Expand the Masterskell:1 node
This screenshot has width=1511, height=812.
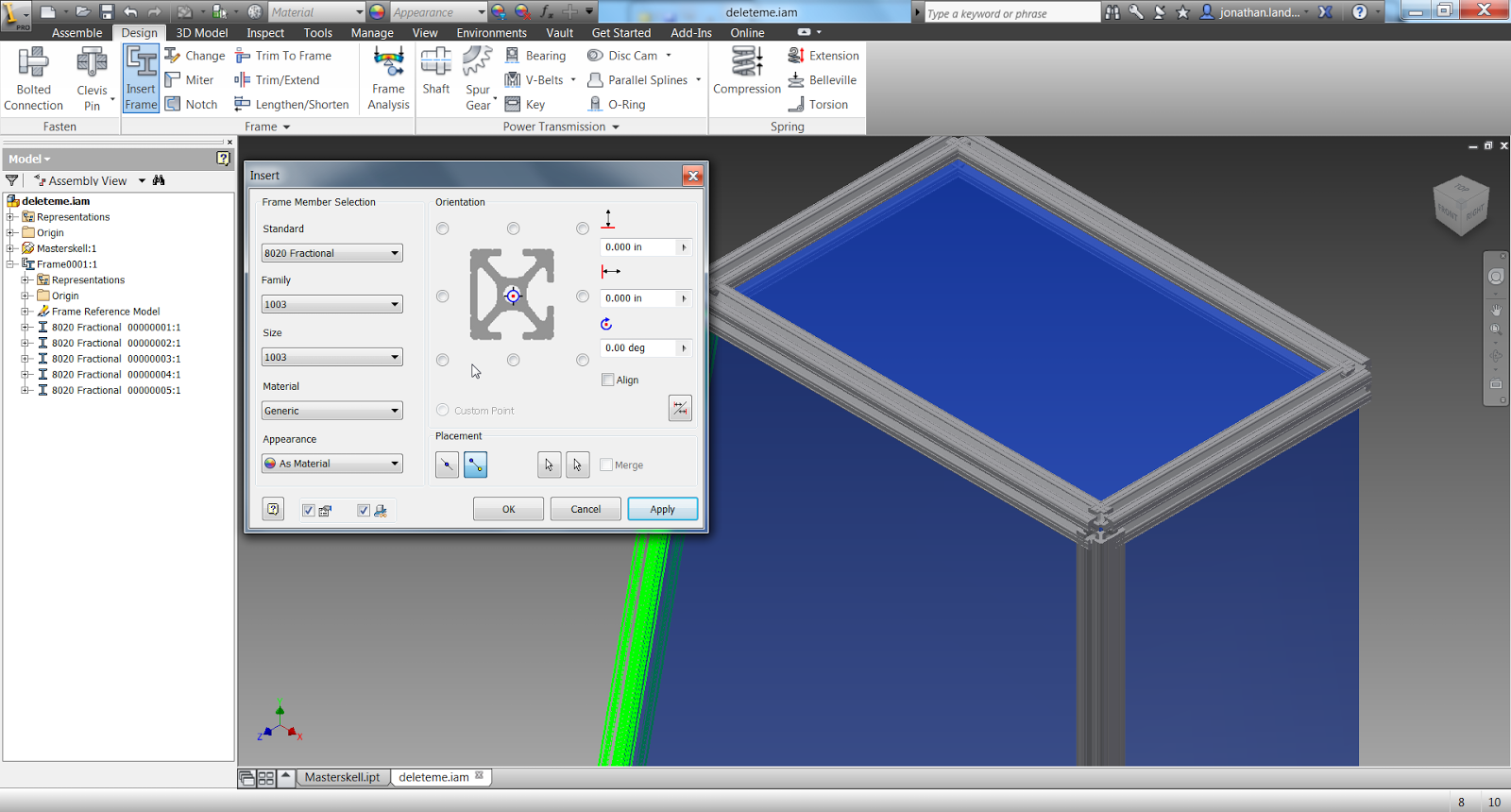pyautogui.click(x=10, y=248)
